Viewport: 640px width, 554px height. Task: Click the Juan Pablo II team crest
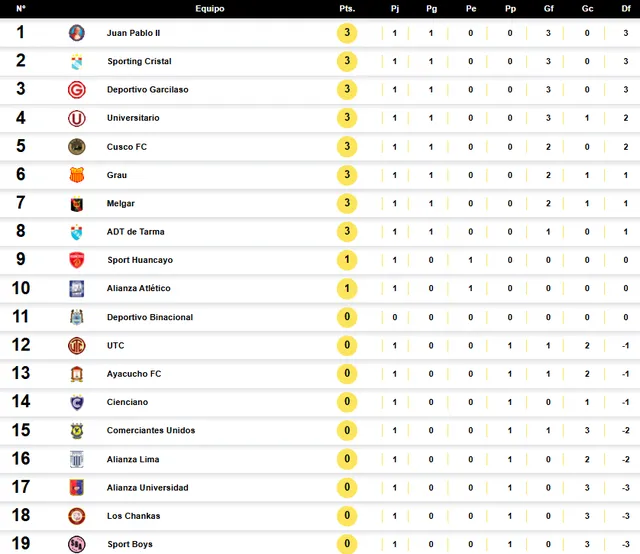pyautogui.click(x=77, y=33)
